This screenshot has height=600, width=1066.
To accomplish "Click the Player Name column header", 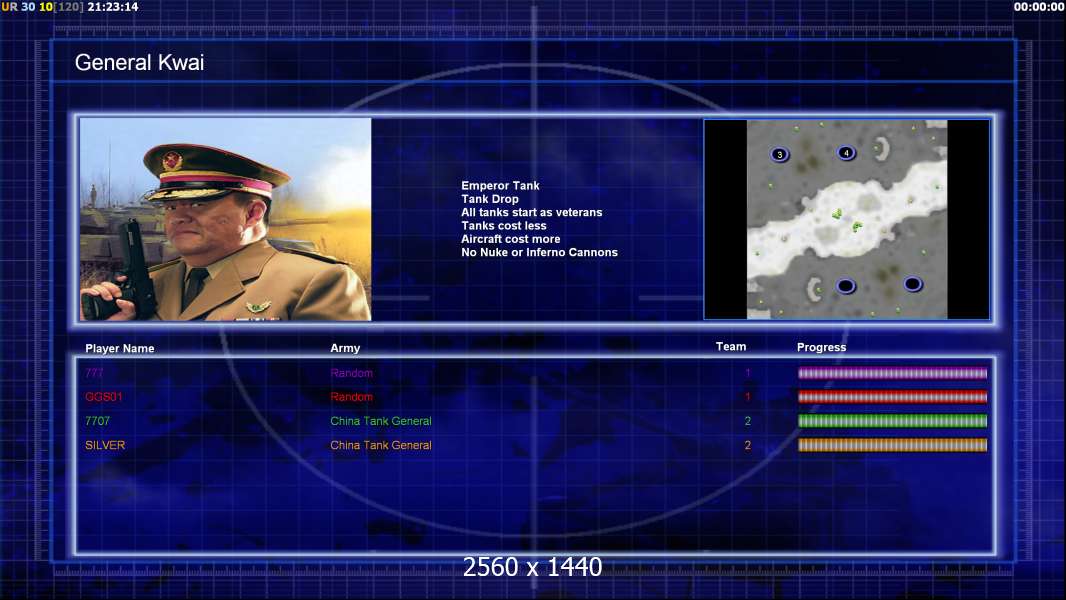I will [x=120, y=349].
